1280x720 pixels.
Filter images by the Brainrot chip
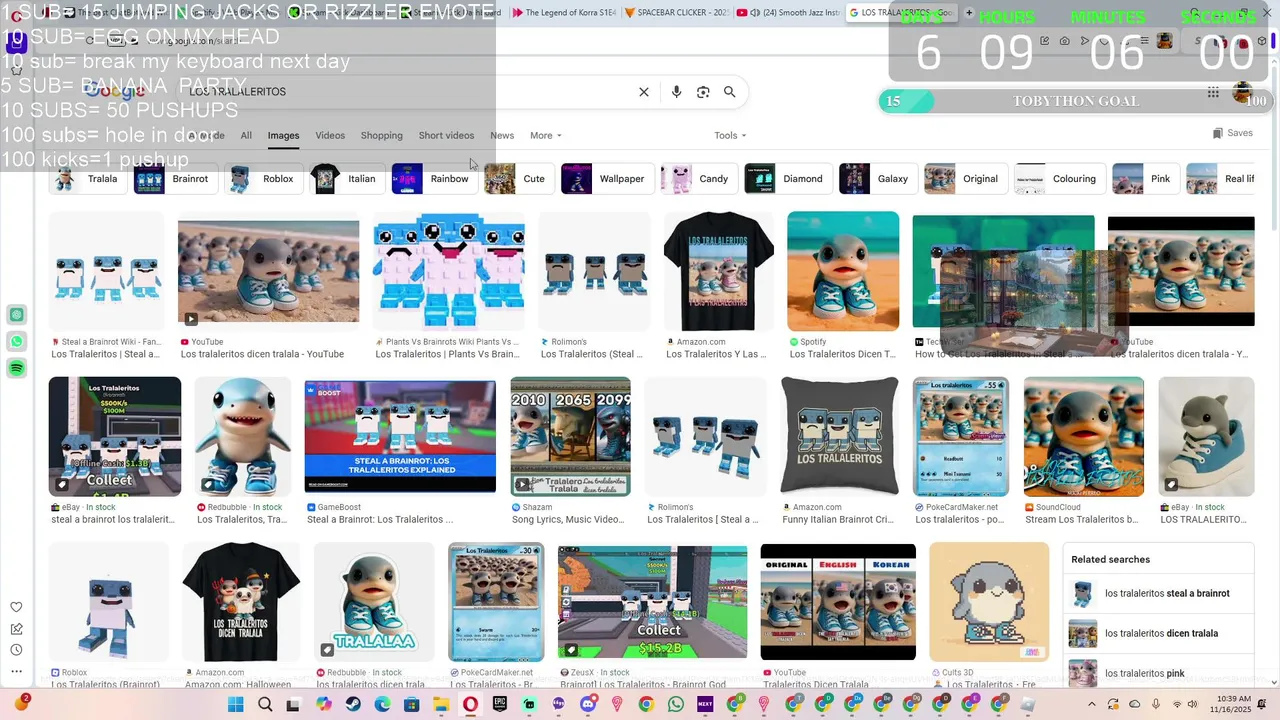174,179
